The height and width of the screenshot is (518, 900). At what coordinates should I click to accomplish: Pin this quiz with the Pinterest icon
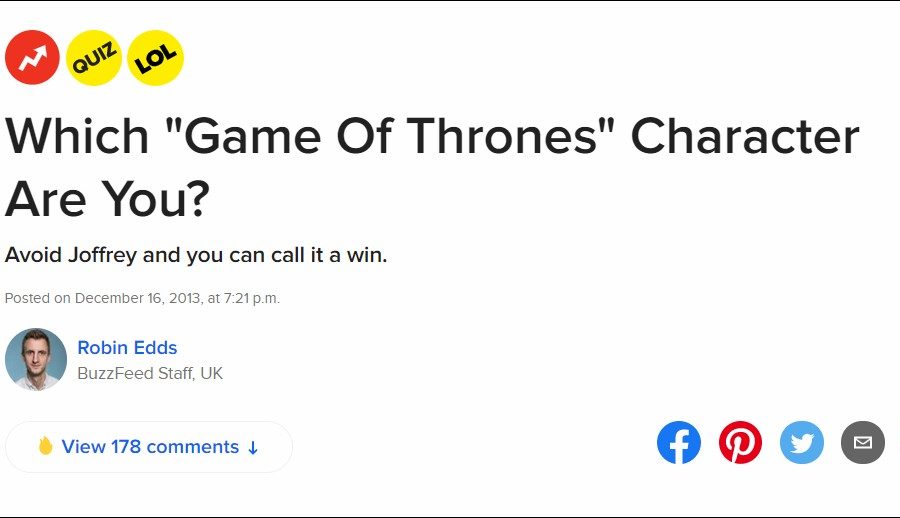coord(740,443)
